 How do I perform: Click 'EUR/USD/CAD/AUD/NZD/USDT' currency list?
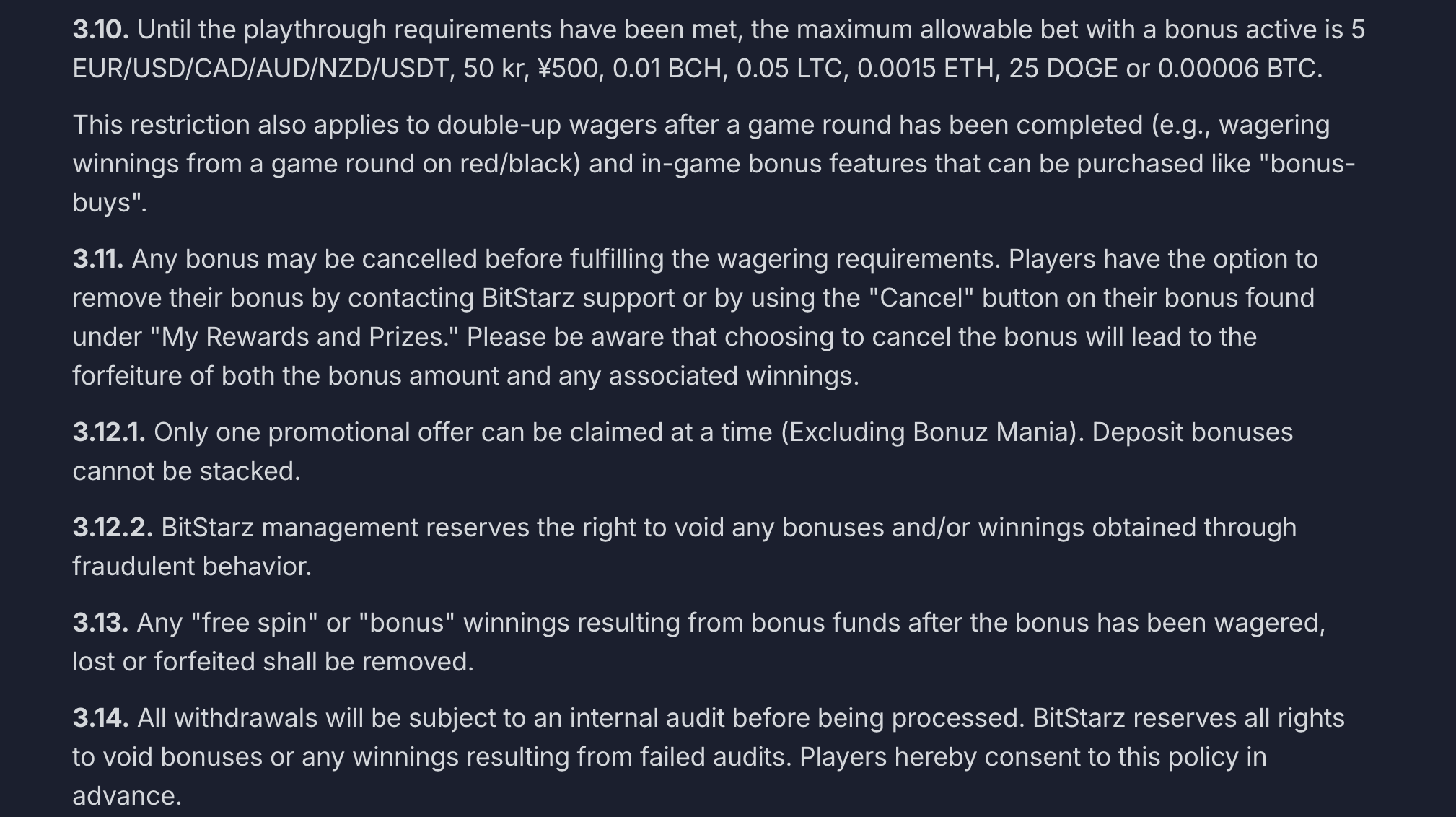260,69
